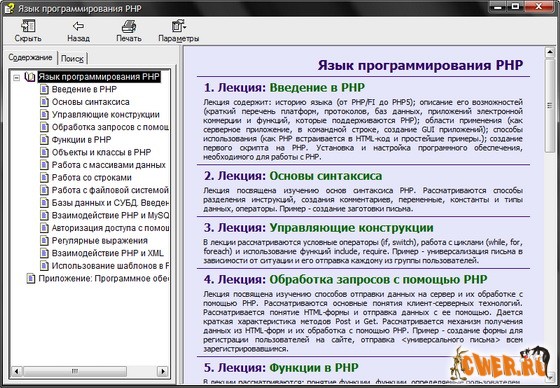Open the Основы синтаксиса topic

90,102
